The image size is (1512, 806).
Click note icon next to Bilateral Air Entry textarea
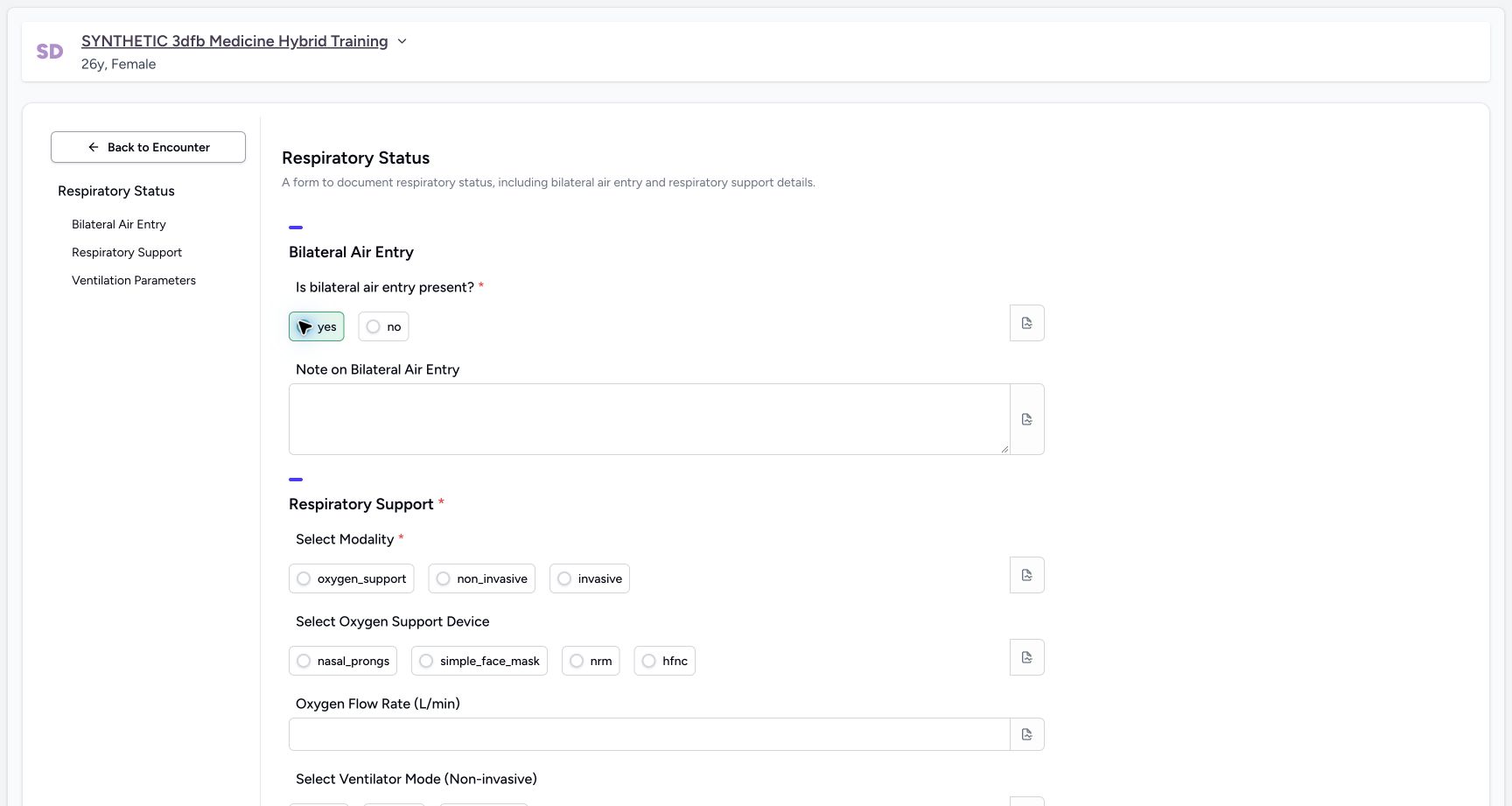[x=1026, y=419]
